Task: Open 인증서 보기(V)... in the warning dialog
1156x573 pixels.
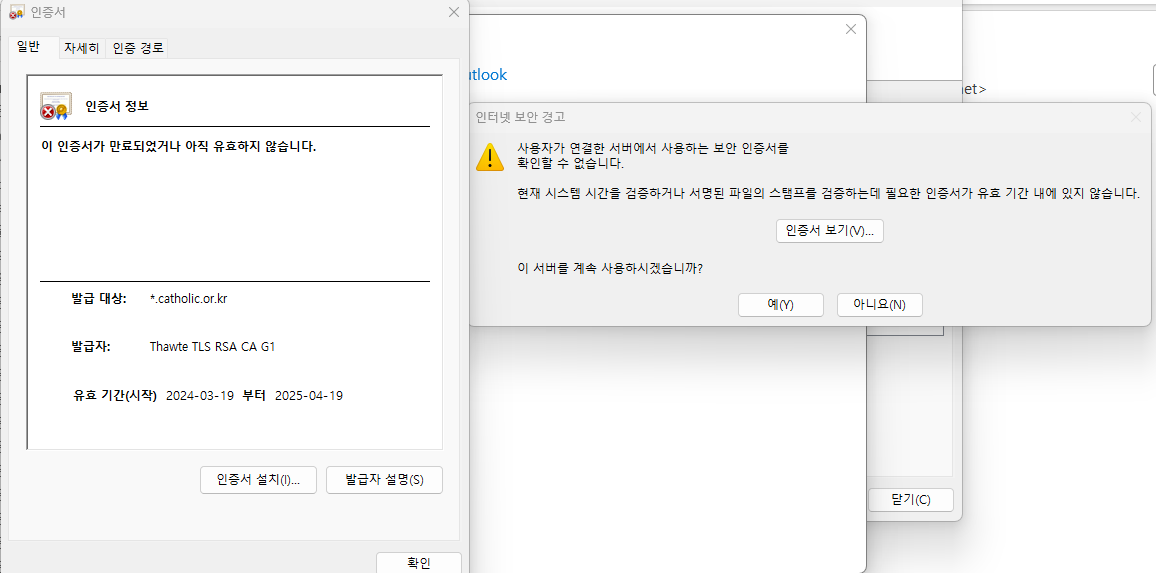Action: click(x=829, y=231)
